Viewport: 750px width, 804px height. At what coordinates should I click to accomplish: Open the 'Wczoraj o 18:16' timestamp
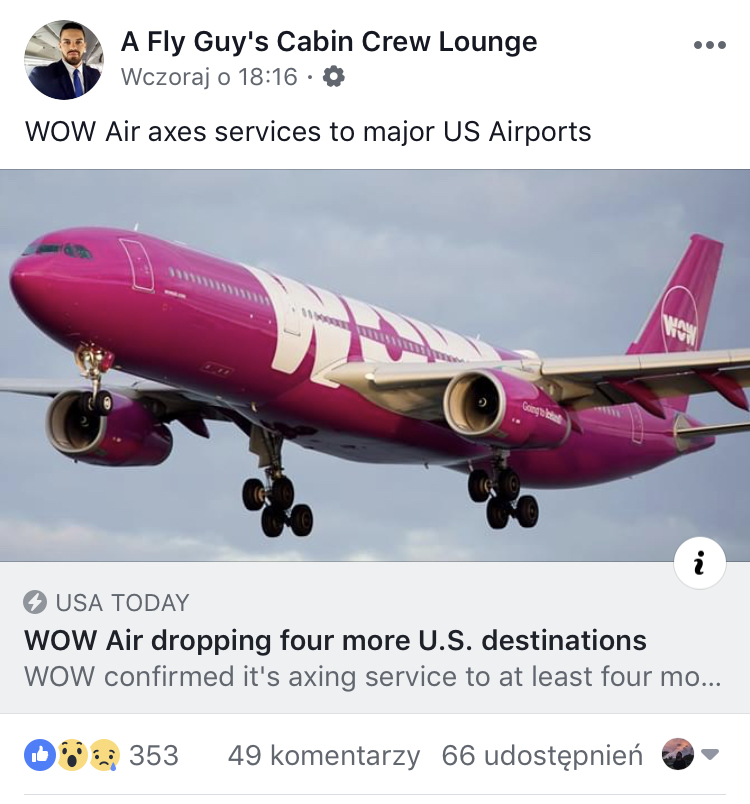tap(209, 77)
